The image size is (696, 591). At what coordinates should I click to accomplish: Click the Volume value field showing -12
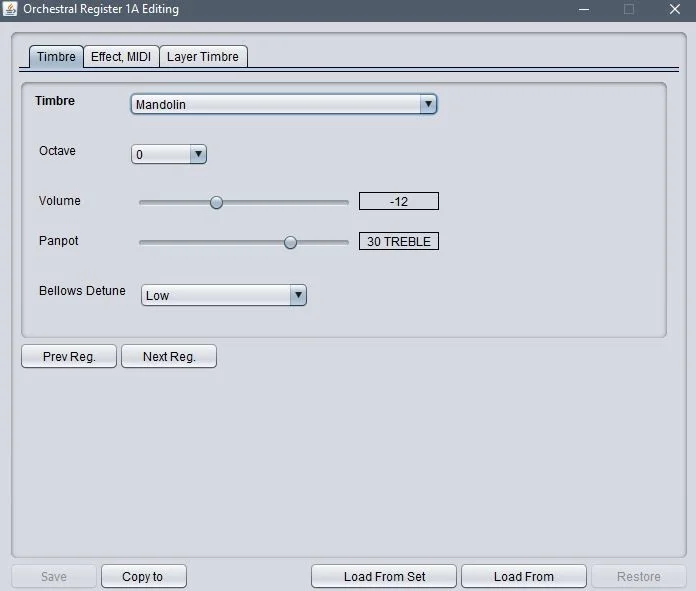399,201
